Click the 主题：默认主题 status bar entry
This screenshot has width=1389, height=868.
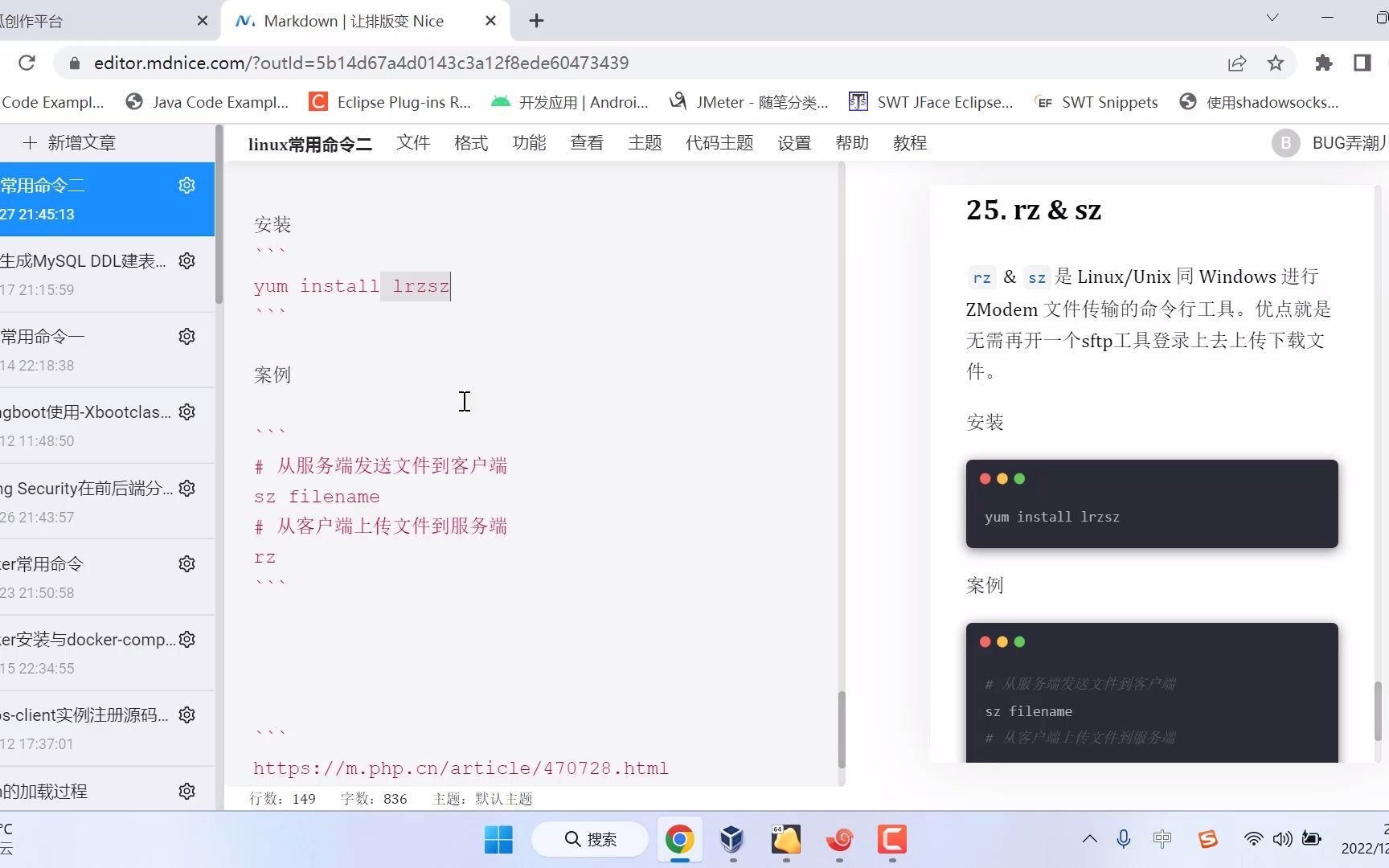tap(482, 799)
